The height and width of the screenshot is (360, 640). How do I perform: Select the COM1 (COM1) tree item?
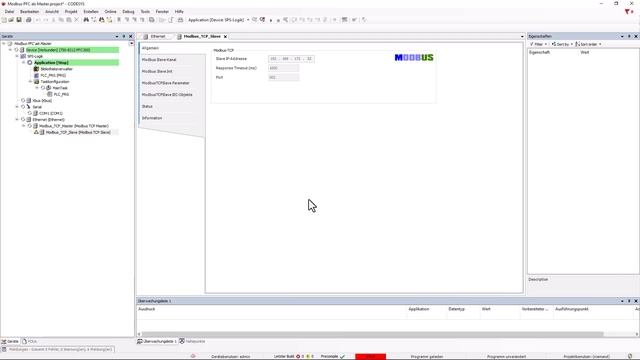[51, 113]
